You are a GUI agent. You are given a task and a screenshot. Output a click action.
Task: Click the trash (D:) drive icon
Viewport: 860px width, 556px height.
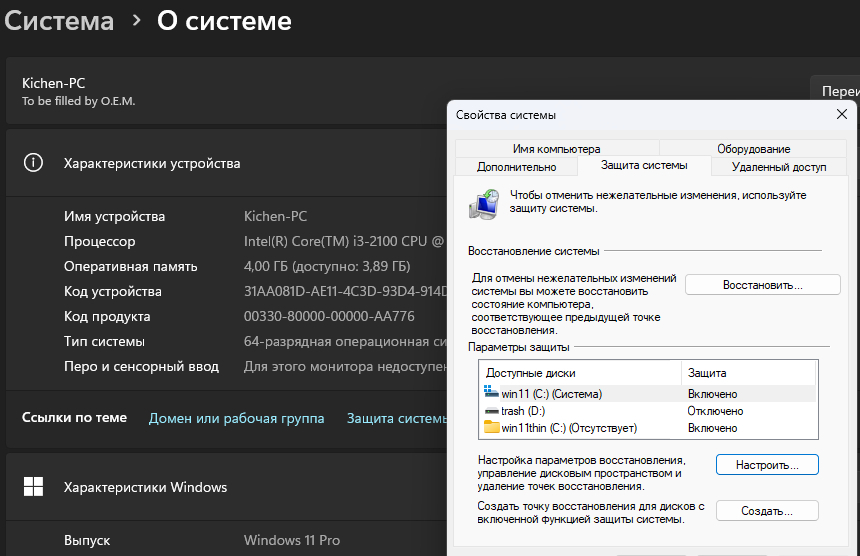pos(491,411)
